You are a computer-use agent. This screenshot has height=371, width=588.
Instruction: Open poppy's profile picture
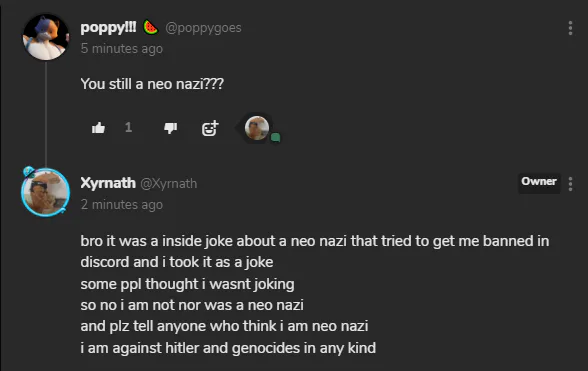point(46,37)
